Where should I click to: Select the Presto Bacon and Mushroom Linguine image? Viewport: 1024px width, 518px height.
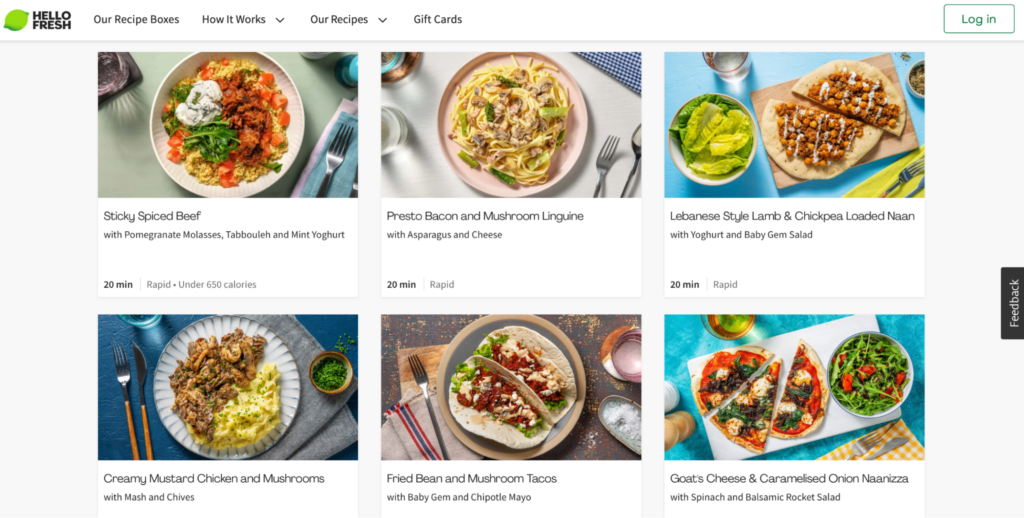click(510, 124)
